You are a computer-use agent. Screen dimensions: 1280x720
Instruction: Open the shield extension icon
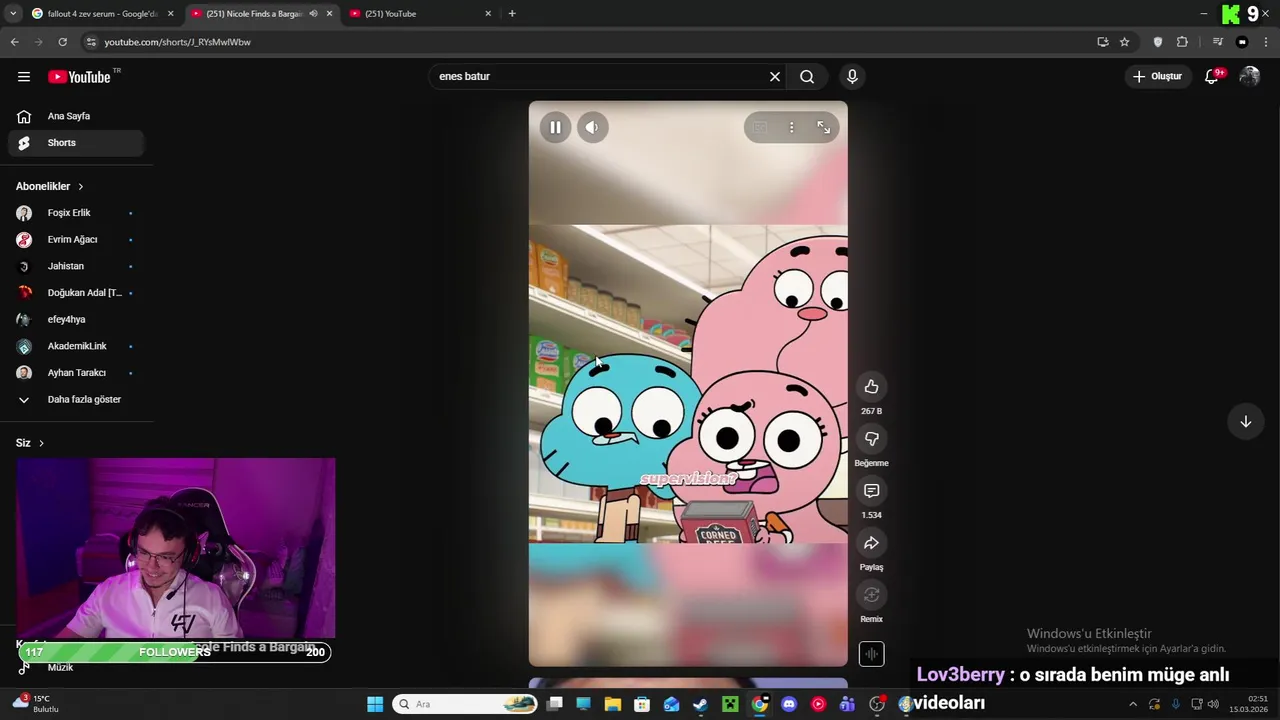tap(1158, 42)
